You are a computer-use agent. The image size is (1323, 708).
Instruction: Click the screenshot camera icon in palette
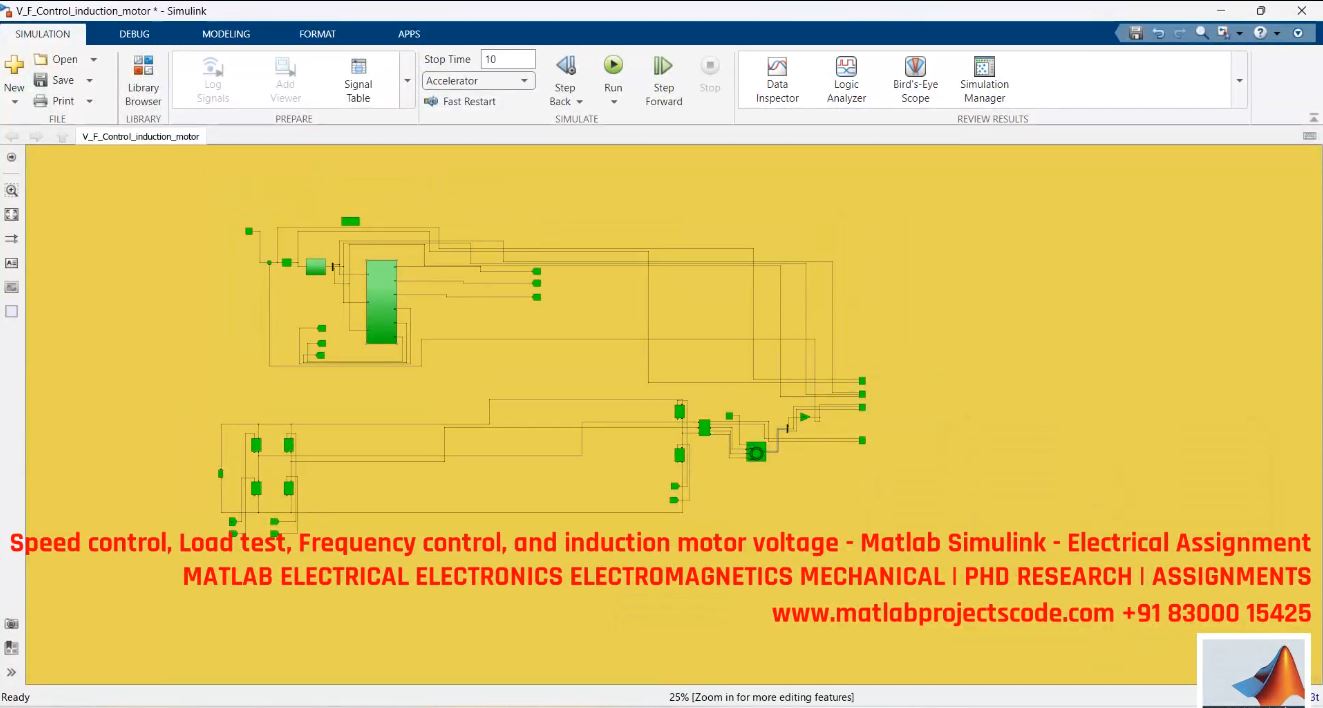pyautogui.click(x=12, y=624)
